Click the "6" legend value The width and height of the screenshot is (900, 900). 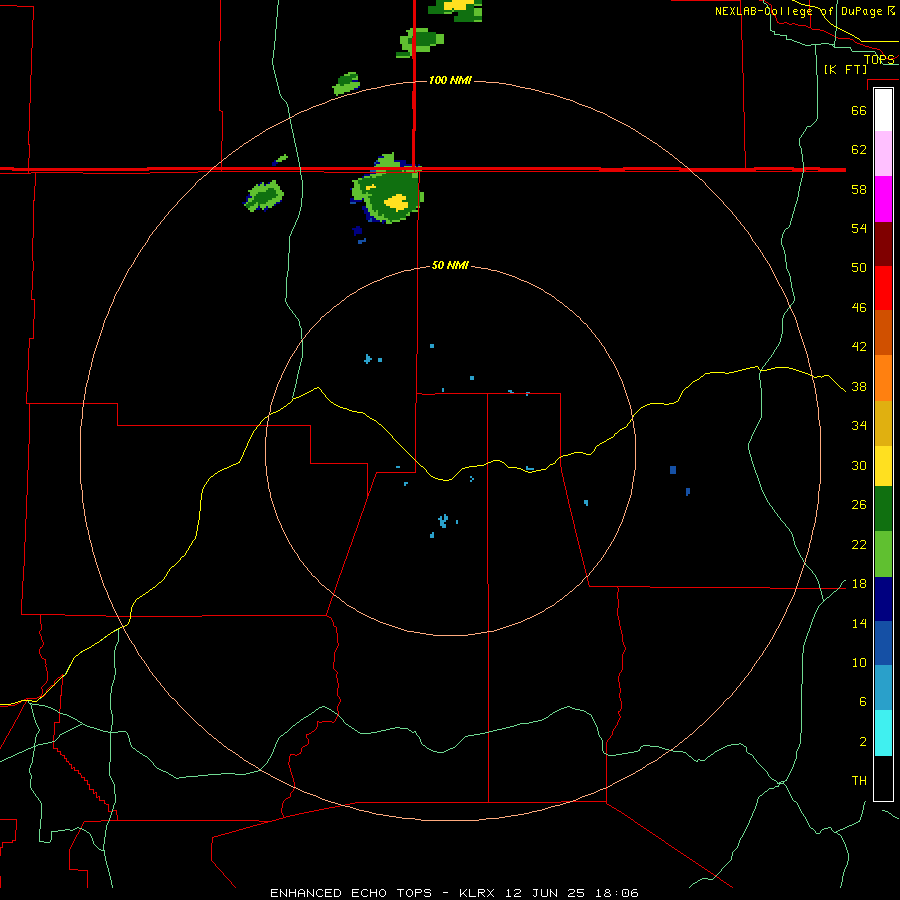[x=862, y=701]
